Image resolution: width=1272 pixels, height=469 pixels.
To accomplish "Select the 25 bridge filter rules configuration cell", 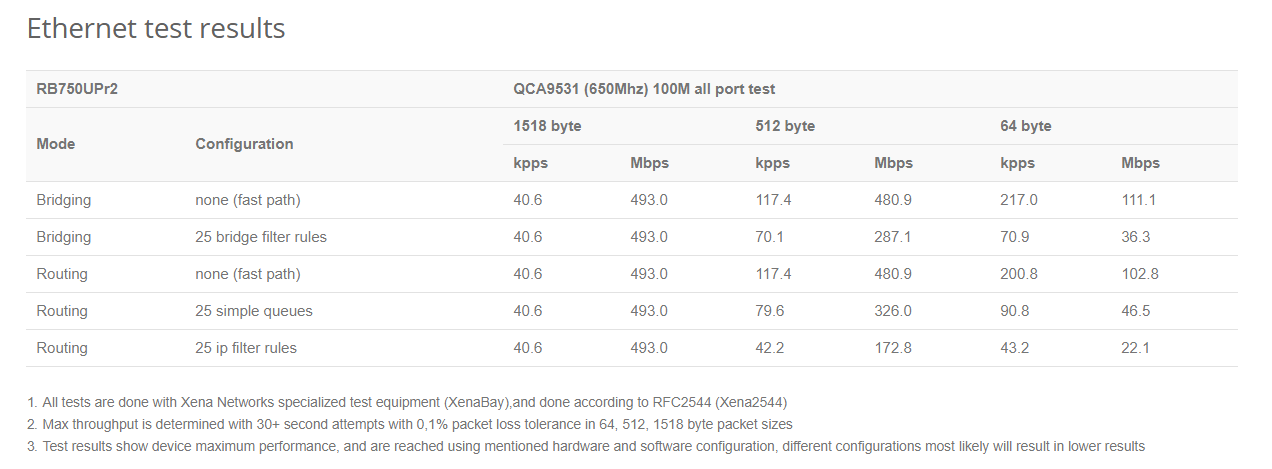I will click(261, 237).
